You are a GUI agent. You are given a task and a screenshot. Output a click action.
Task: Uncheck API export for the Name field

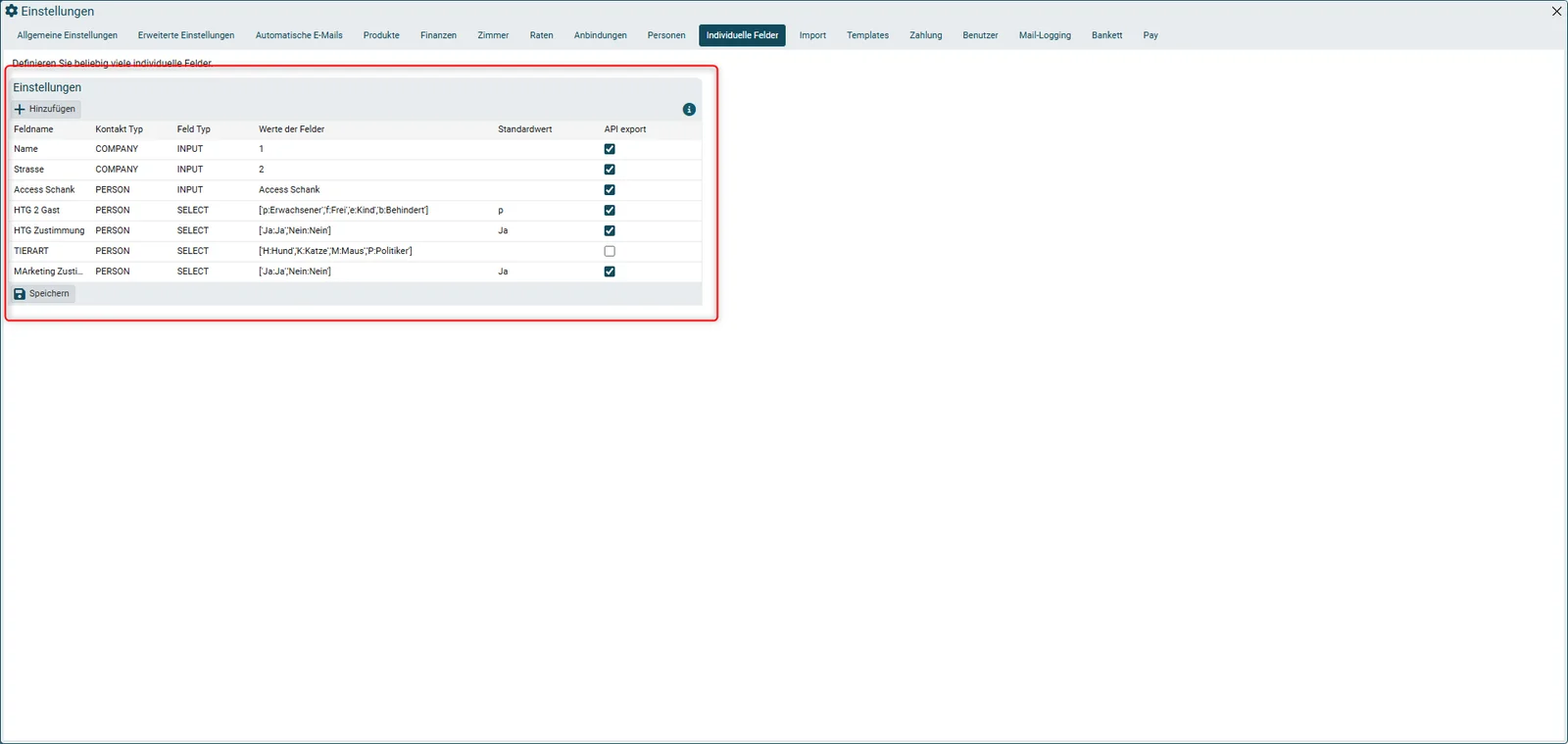coord(610,149)
